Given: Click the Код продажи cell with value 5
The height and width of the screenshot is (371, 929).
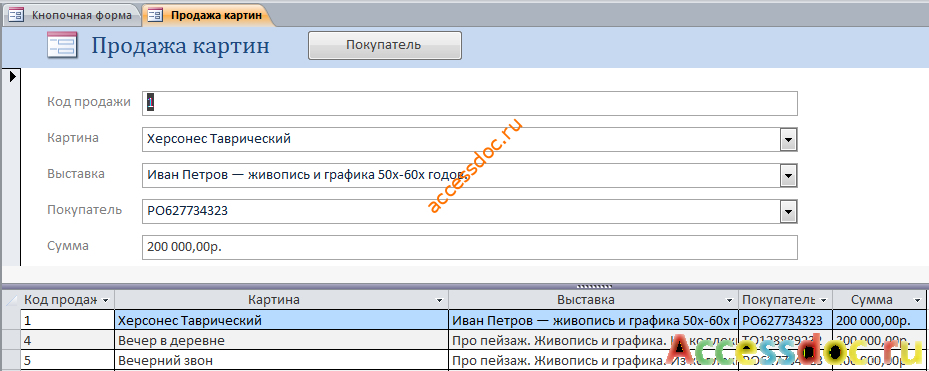Looking at the screenshot, I should (x=68, y=360).
